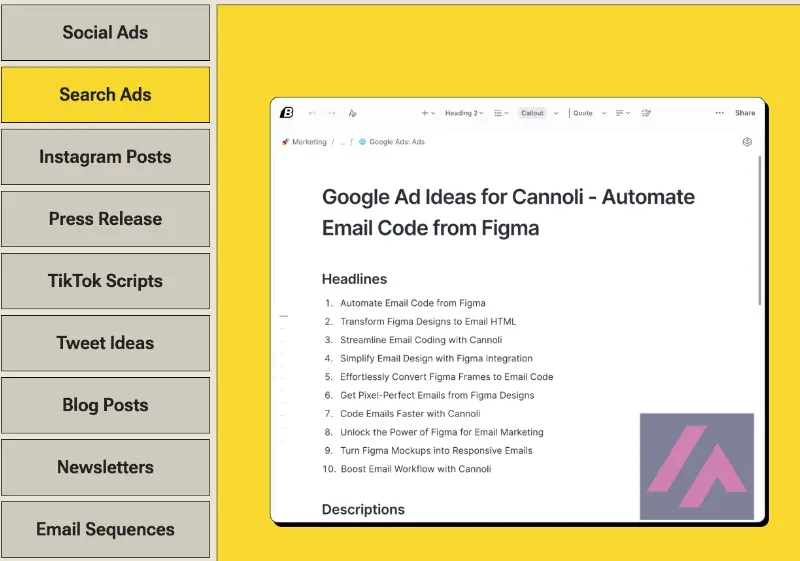Click the undo arrow icon
Viewport: 800px width, 561px height.
[312, 113]
